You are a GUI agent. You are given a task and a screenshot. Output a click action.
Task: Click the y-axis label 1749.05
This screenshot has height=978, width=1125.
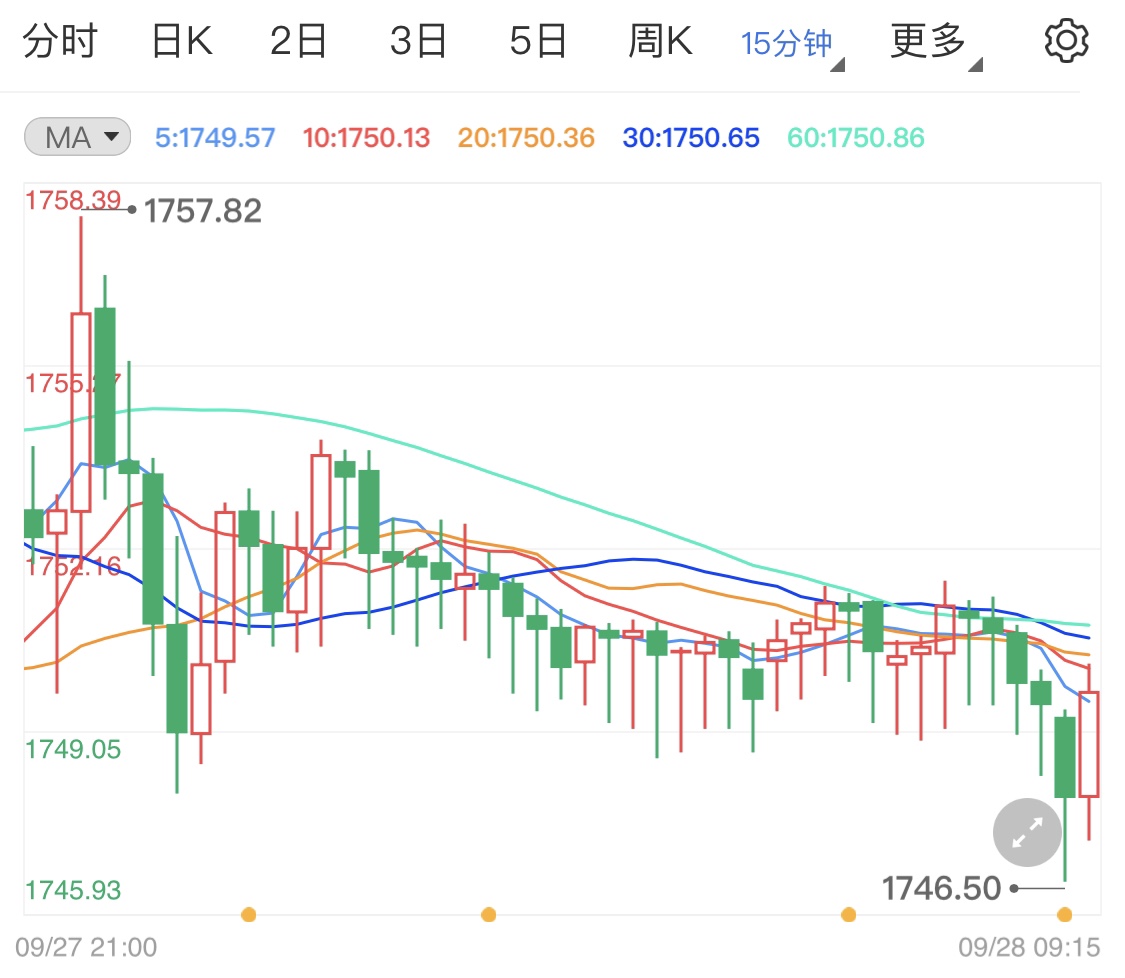[x=73, y=749]
